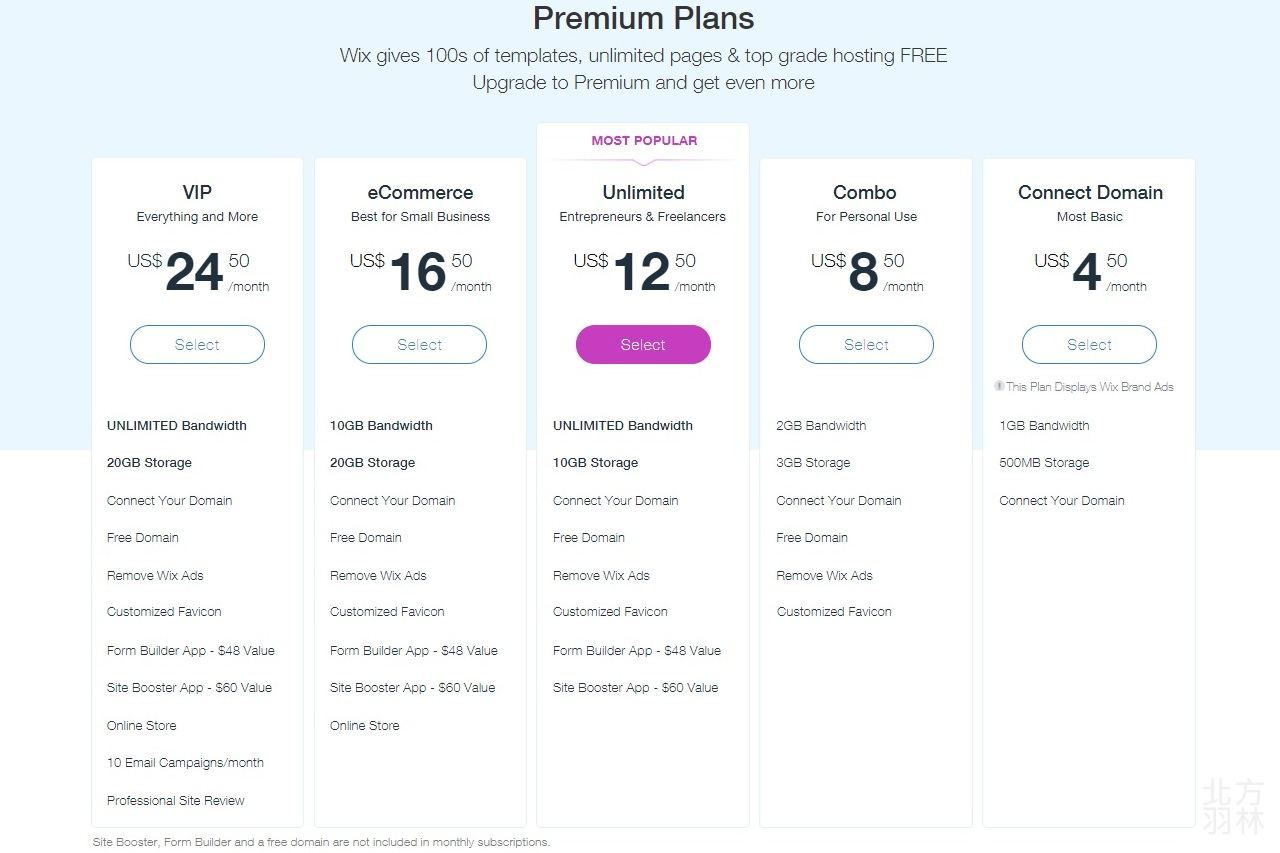
Task: Click 10 Email Campaigns/month feature
Action: click(x=185, y=762)
